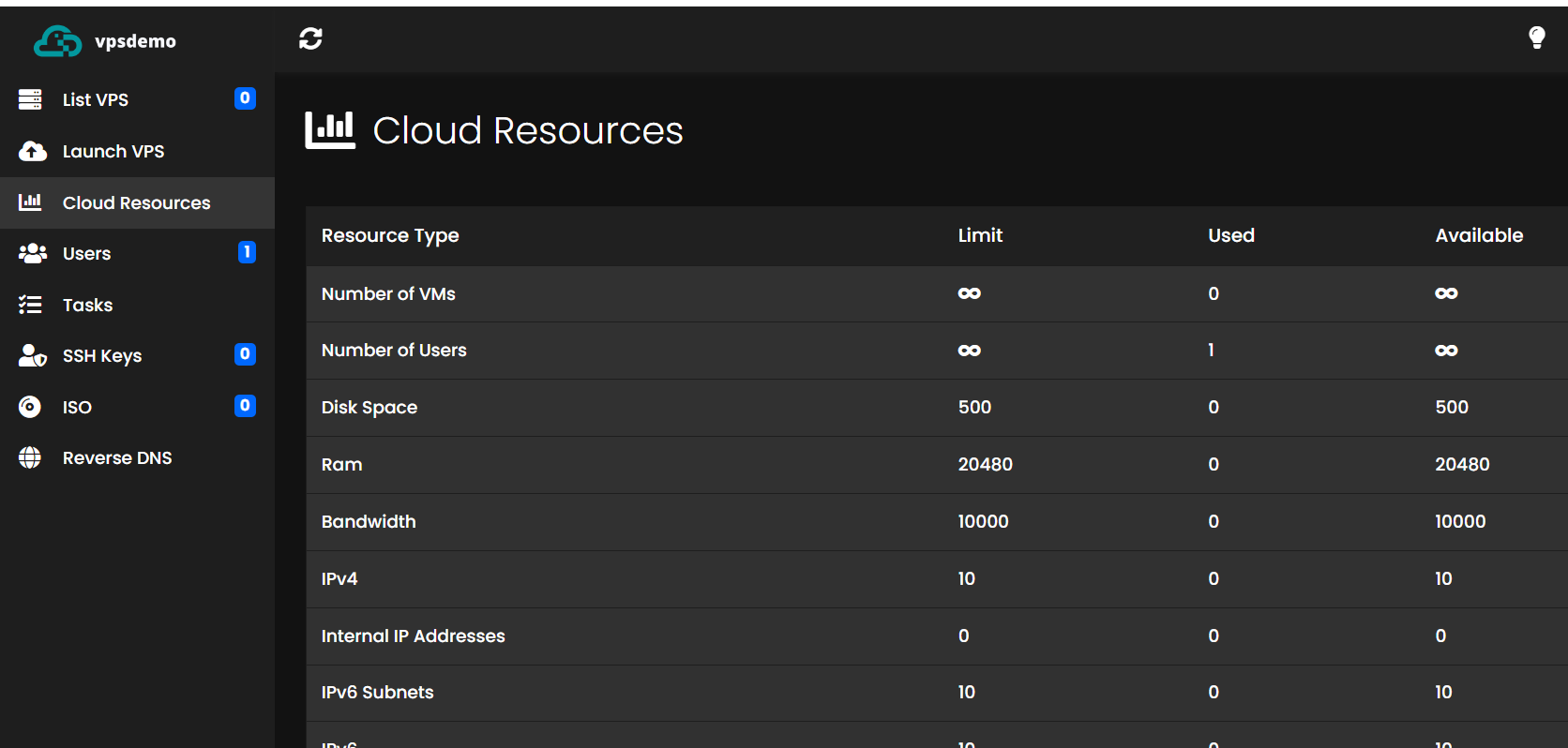Click the Cloud Resources page heading
Viewport: 1568px width, 748px height.
click(528, 130)
